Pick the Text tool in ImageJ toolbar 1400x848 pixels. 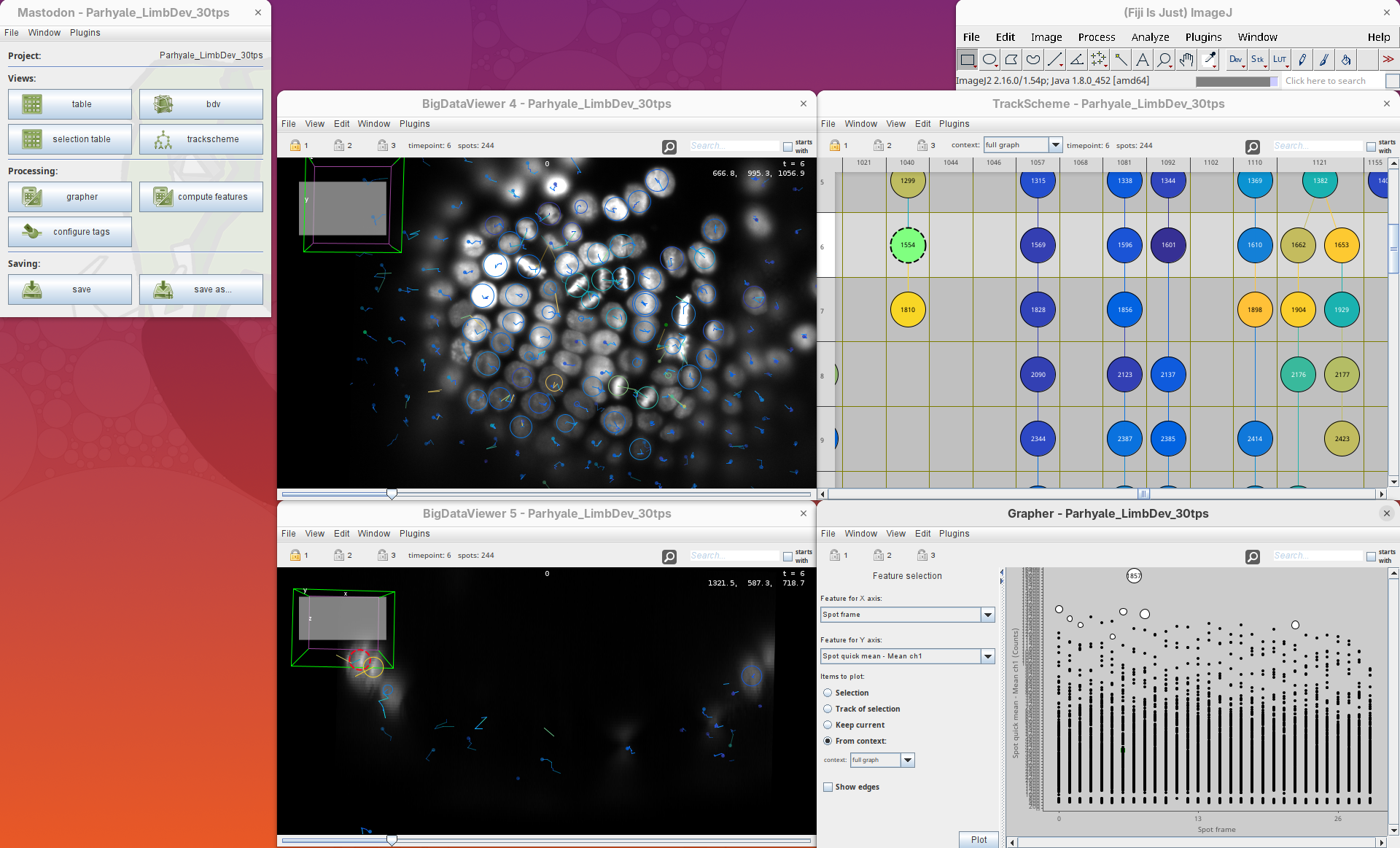click(1143, 60)
